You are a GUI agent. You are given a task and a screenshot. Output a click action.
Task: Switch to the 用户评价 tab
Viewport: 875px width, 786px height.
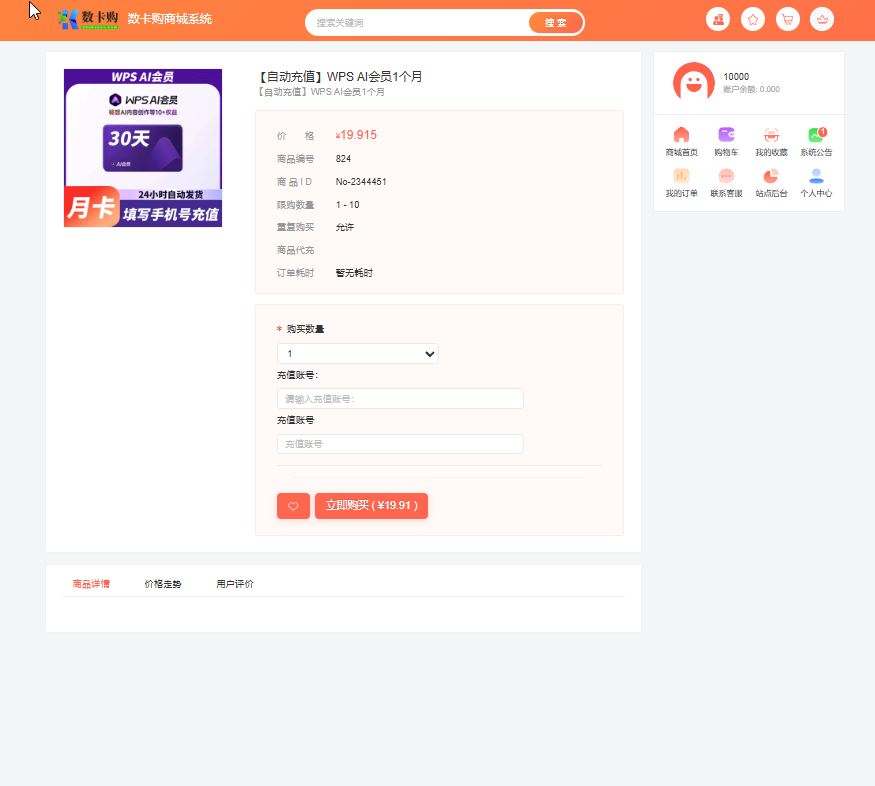point(235,584)
